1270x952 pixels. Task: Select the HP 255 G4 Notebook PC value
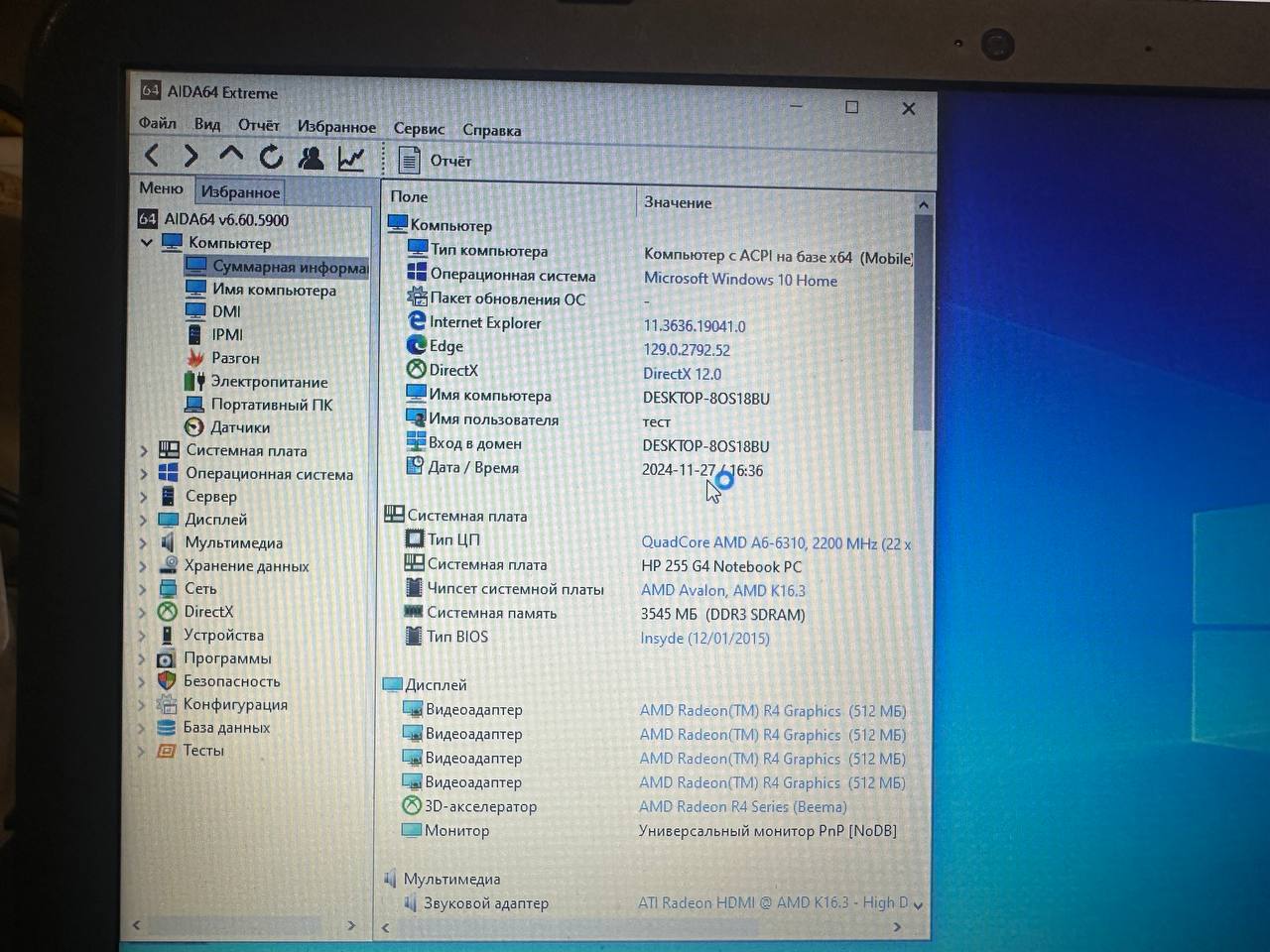click(x=721, y=567)
